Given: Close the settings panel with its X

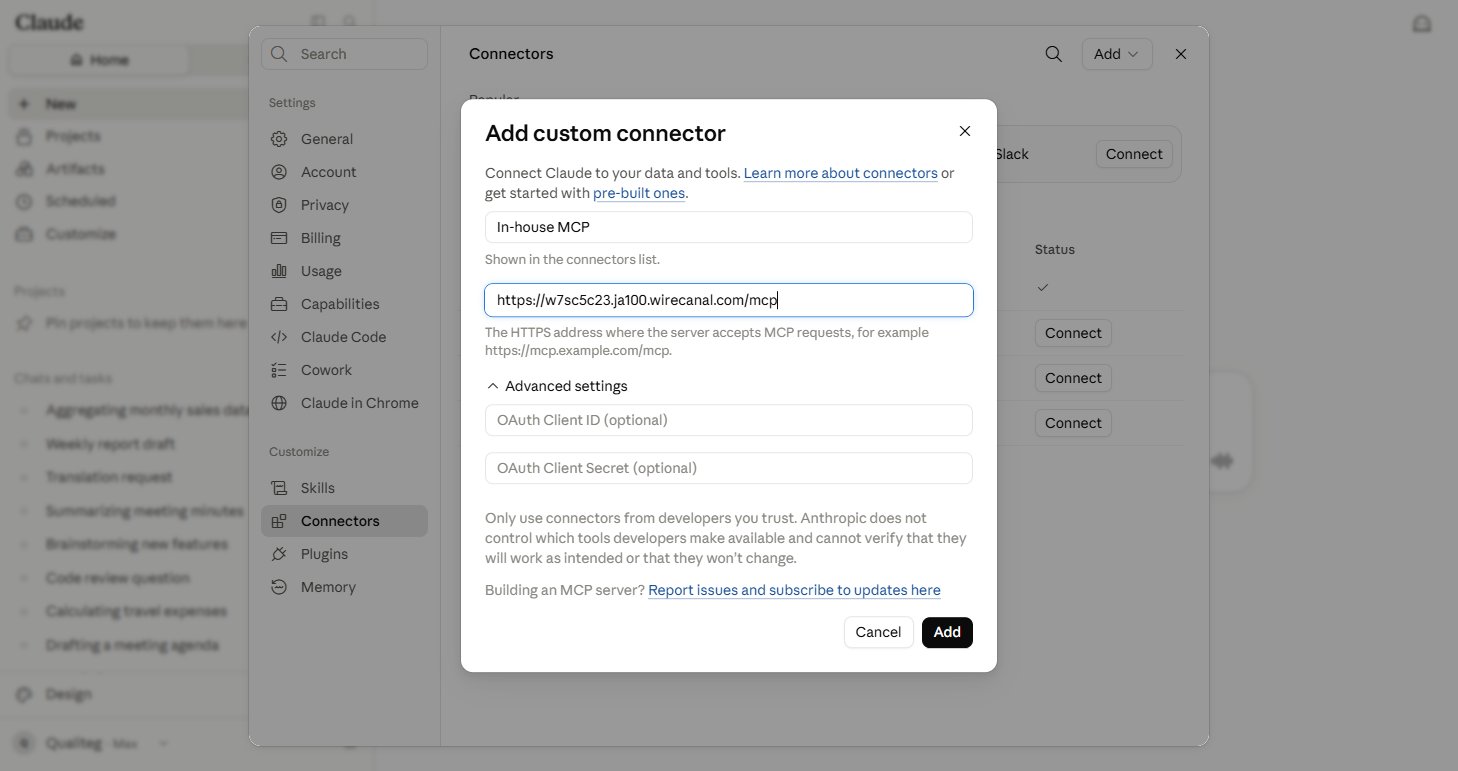Looking at the screenshot, I should [x=1181, y=54].
